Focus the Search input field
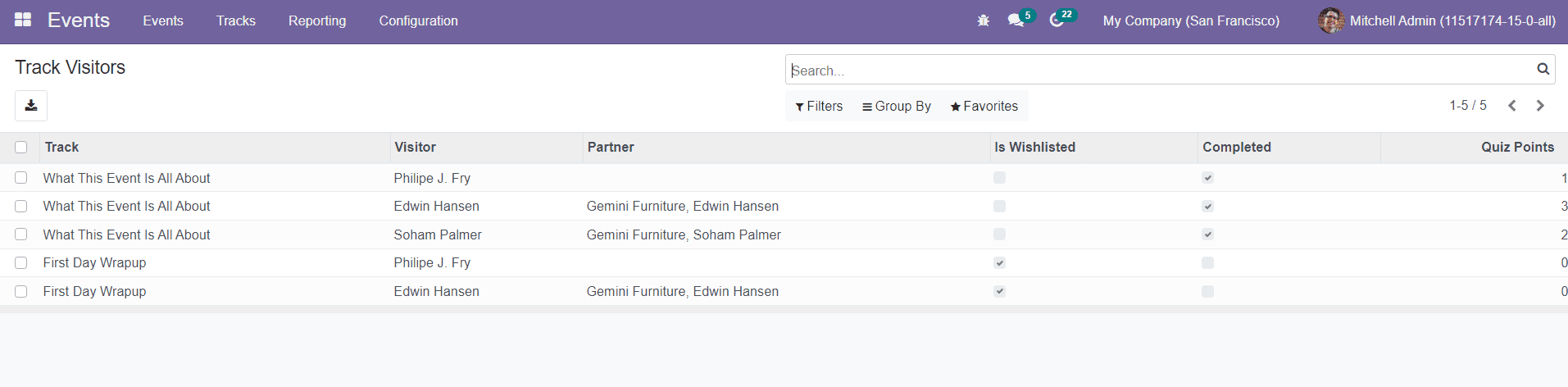This screenshot has width=1568, height=387. tap(1160, 70)
